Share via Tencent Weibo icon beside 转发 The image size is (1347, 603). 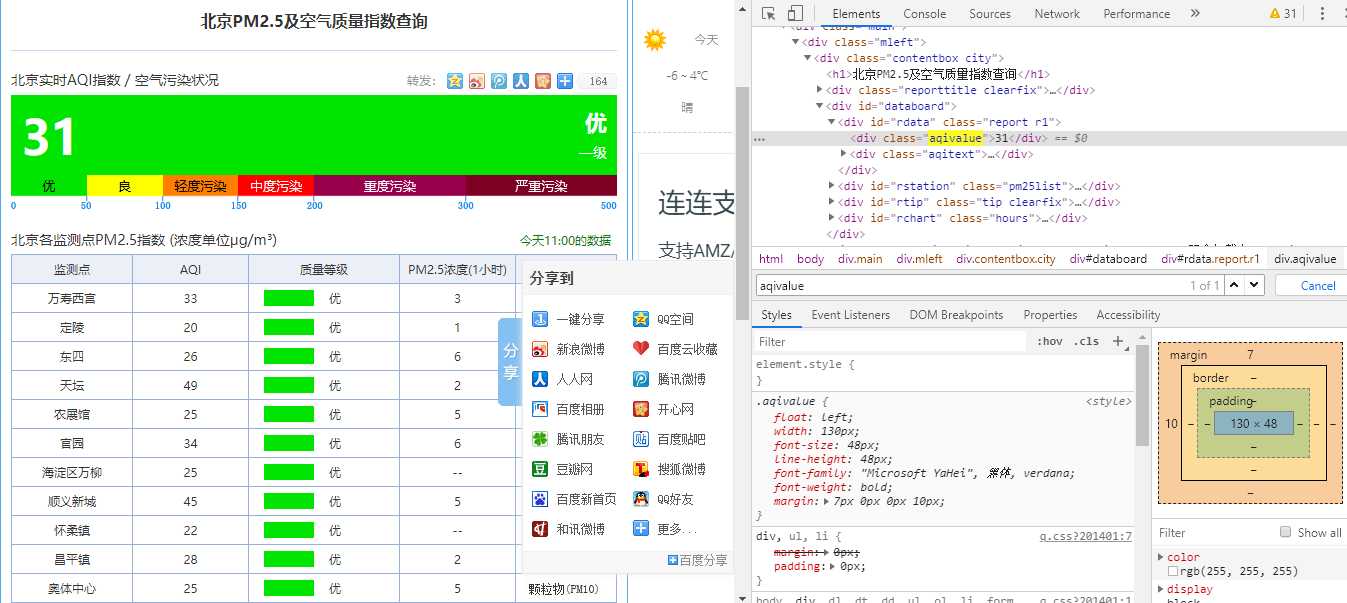499,81
